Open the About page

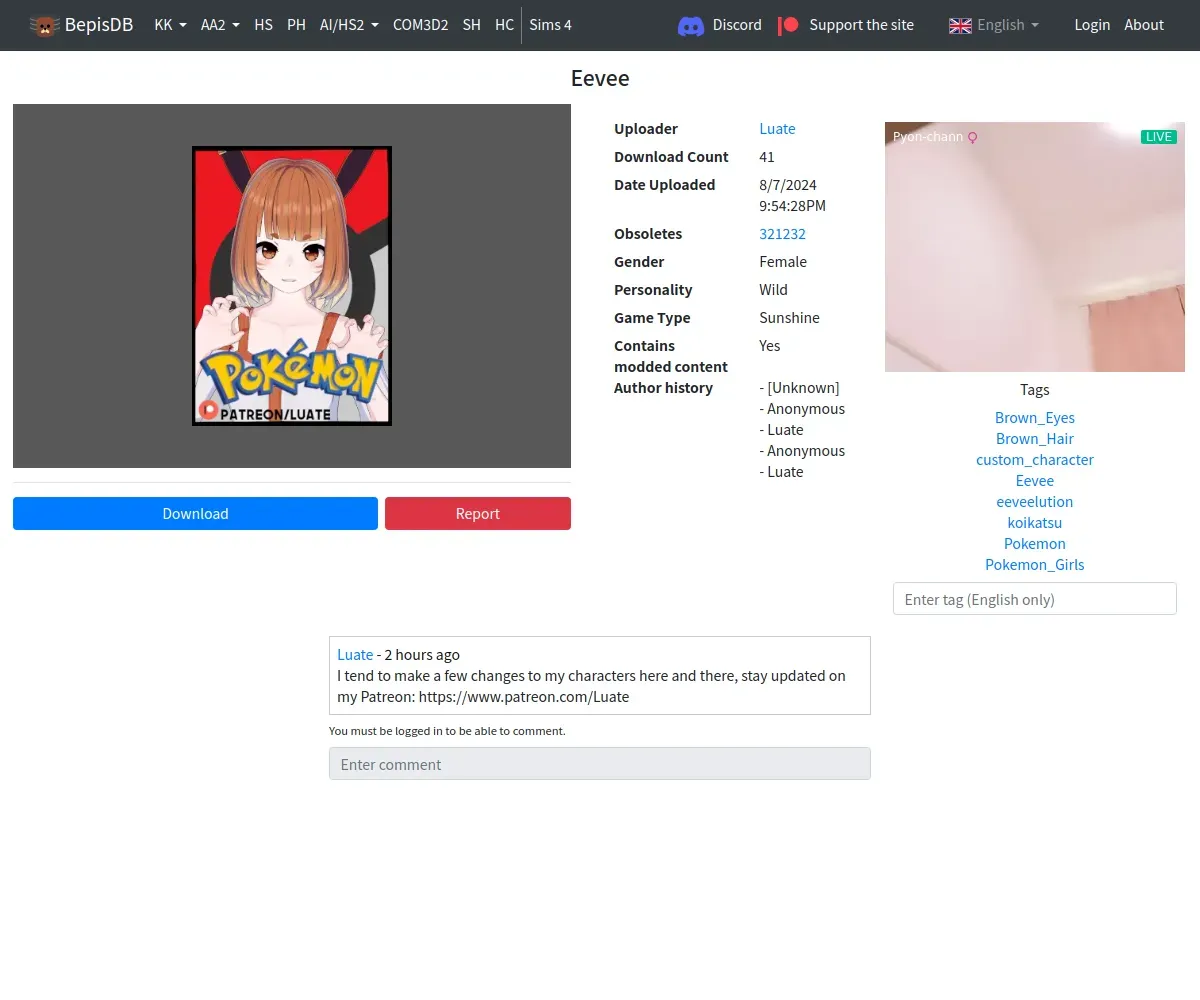coord(1144,25)
